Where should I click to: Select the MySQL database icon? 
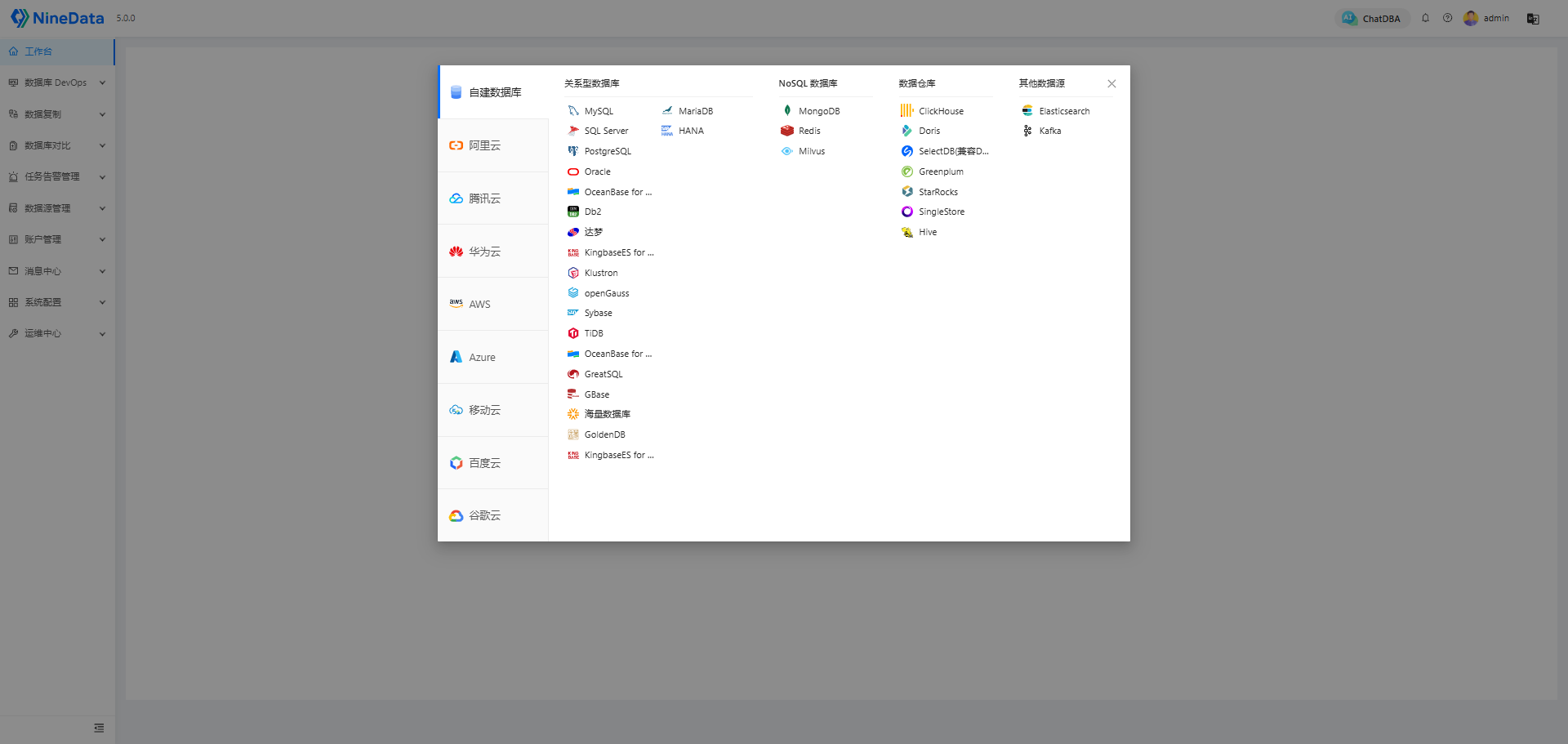[x=573, y=111]
